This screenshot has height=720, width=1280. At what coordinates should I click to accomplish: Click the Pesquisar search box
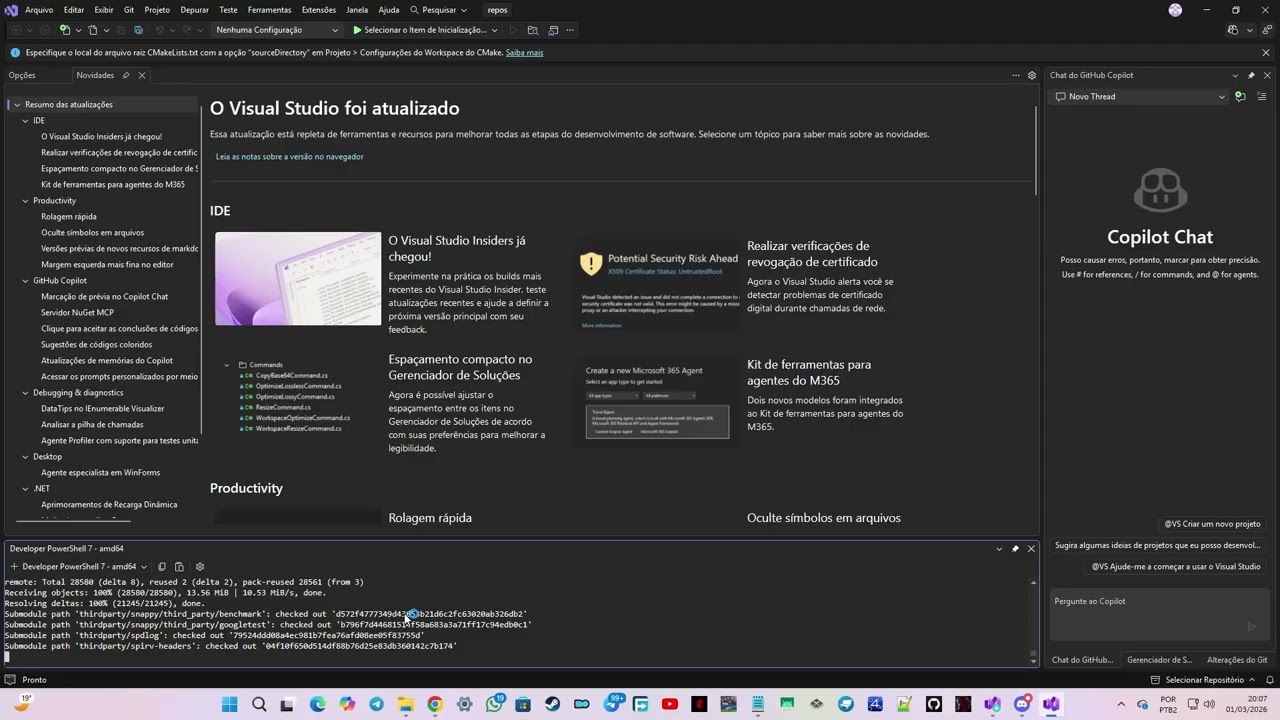click(438, 10)
